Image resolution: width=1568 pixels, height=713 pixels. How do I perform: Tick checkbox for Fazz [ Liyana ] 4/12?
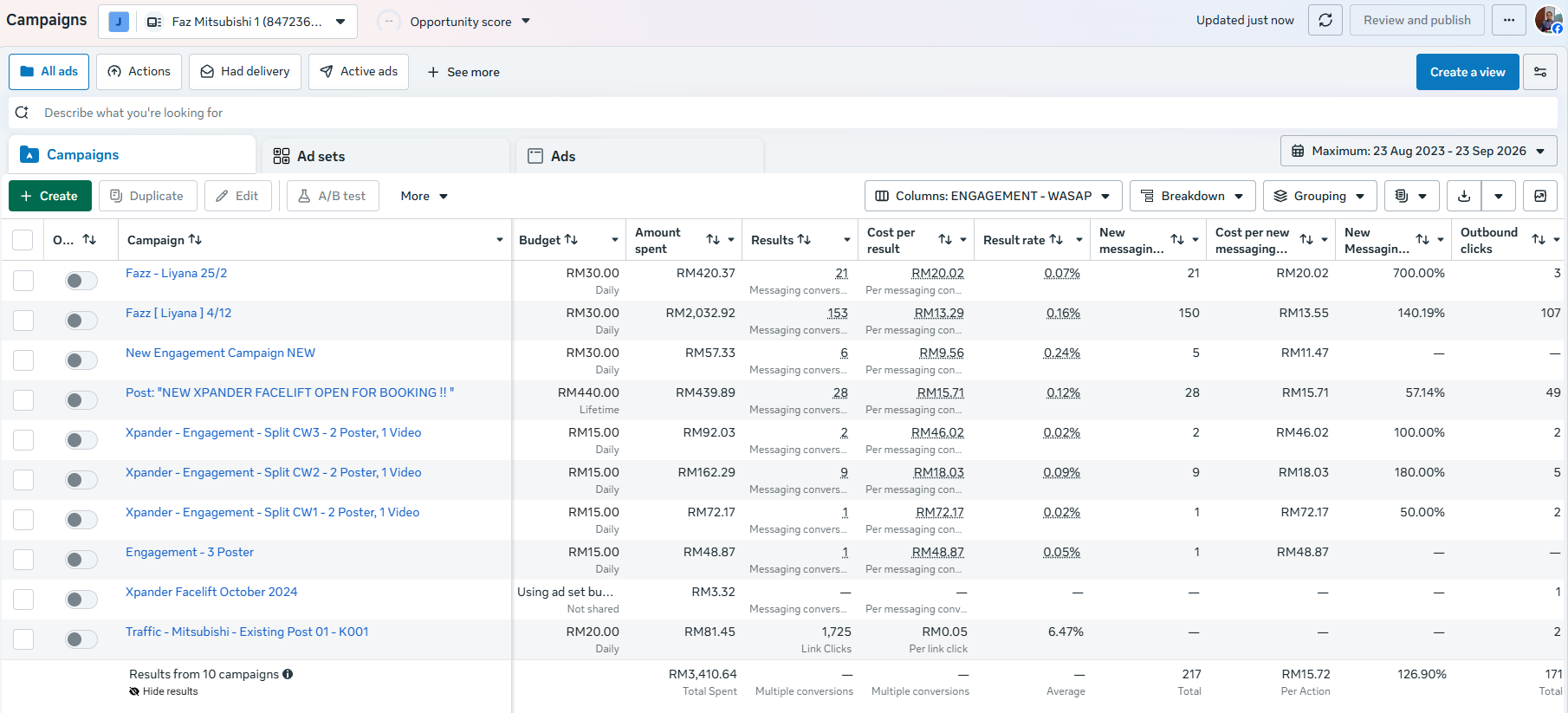(23, 321)
